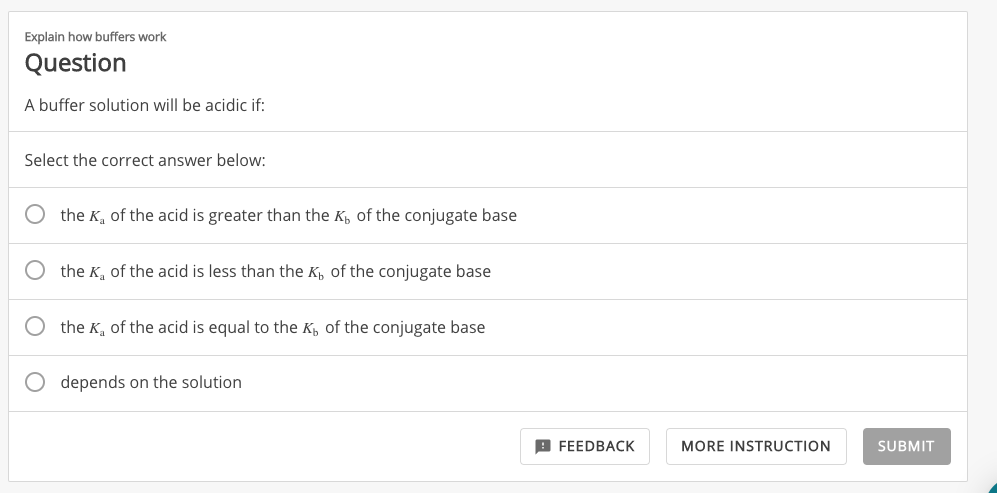Click the Ka symbol in the third answer
Image resolution: width=997 pixels, height=493 pixels.
point(97,328)
